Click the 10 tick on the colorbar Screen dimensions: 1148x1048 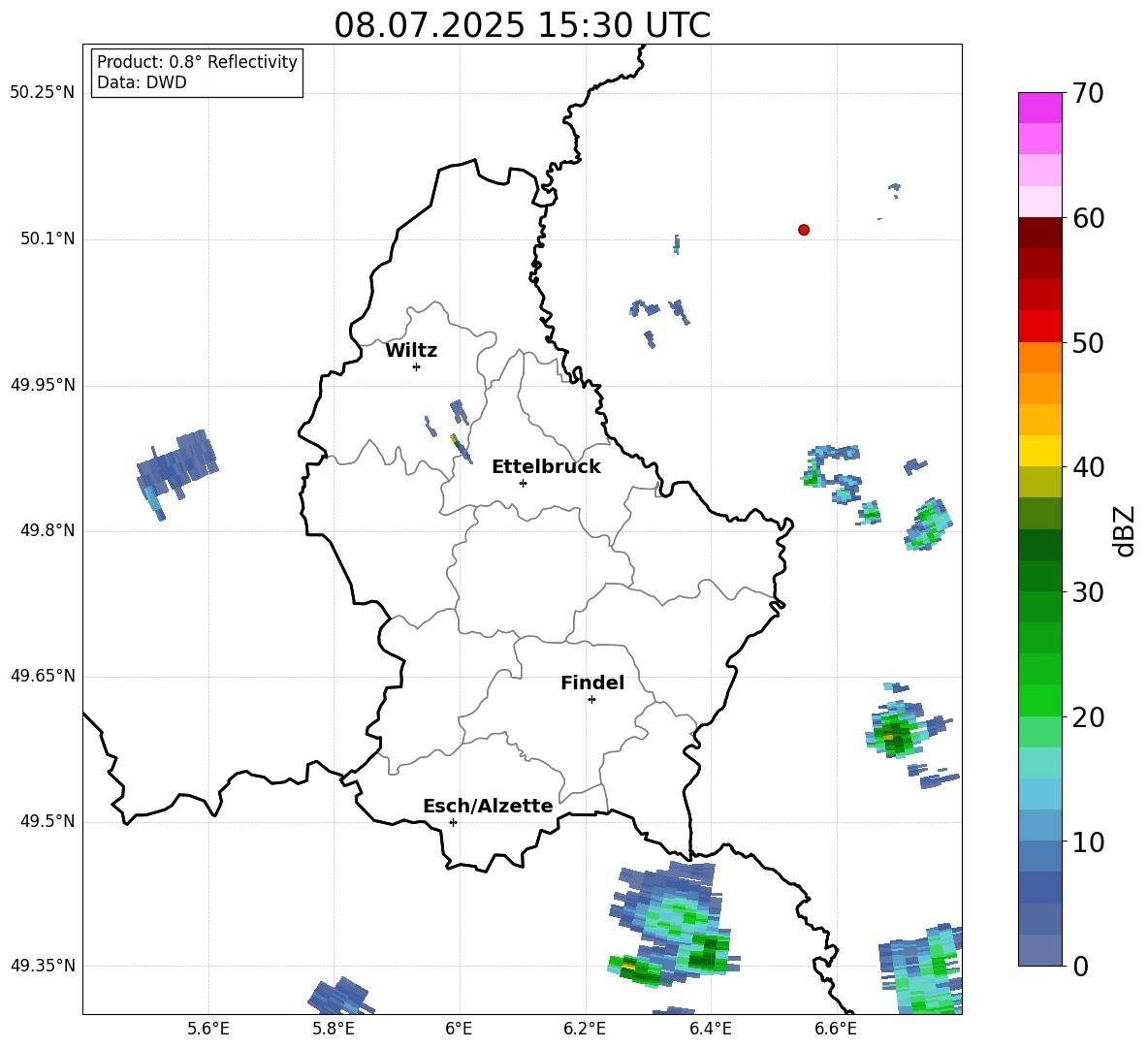coord(1088,842)
